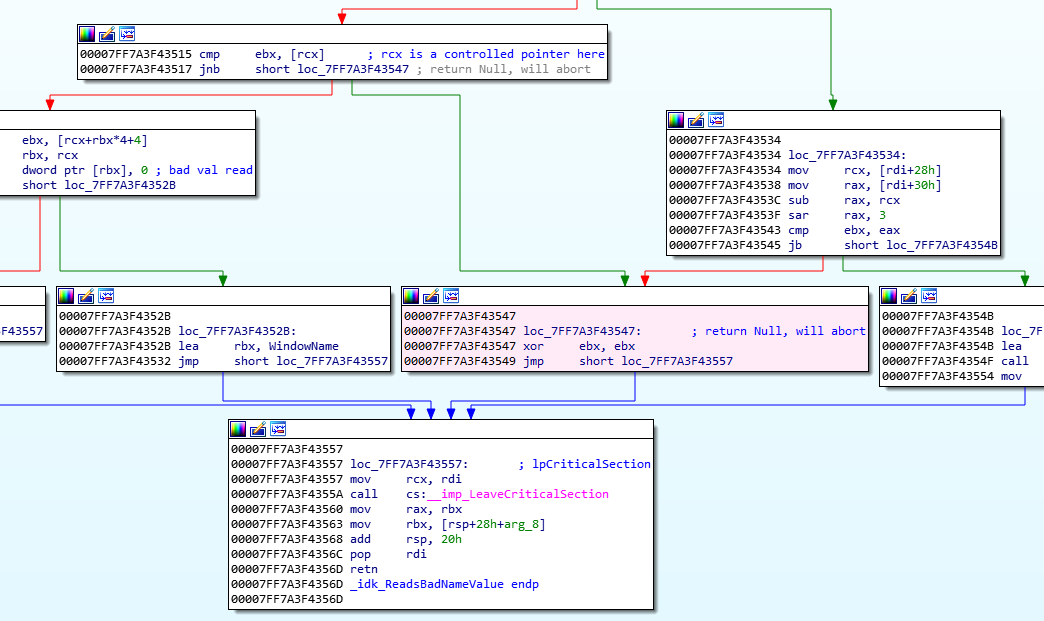Click the group icon on the loc_7FF7A3F43557 block

[x=278, y=429]
